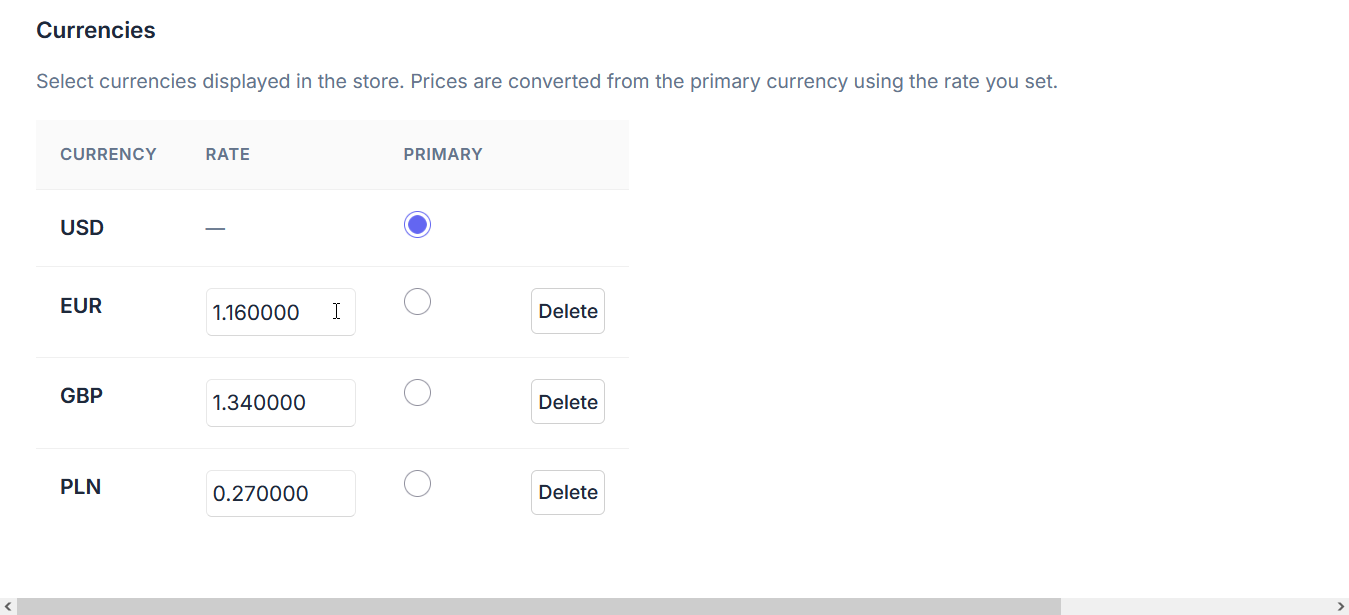Click the horizontal scrollbar thumb
The image size is (1349, 615).
point(539,606)
